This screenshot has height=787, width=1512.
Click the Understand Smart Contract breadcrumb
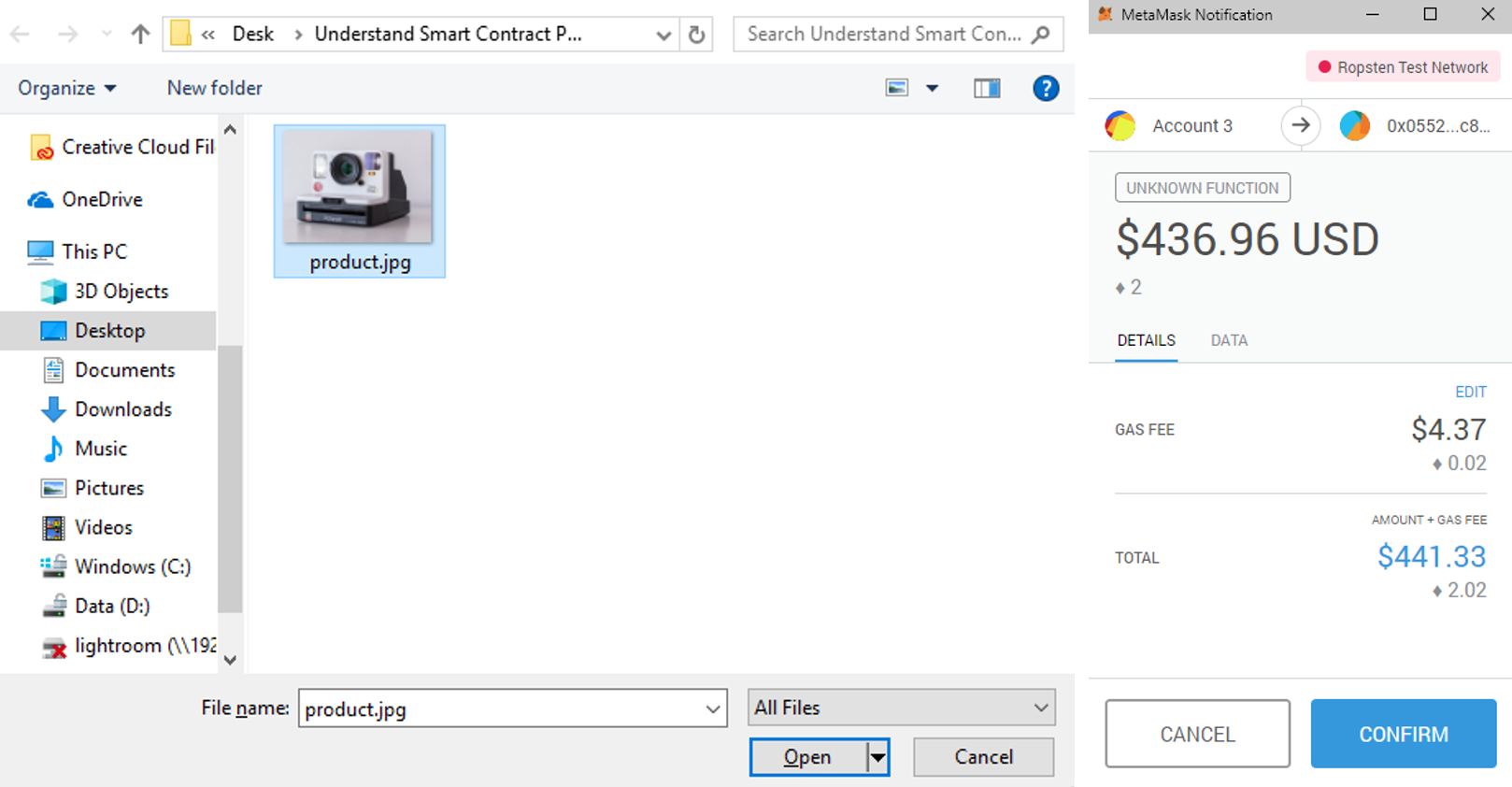coord(448,35)
